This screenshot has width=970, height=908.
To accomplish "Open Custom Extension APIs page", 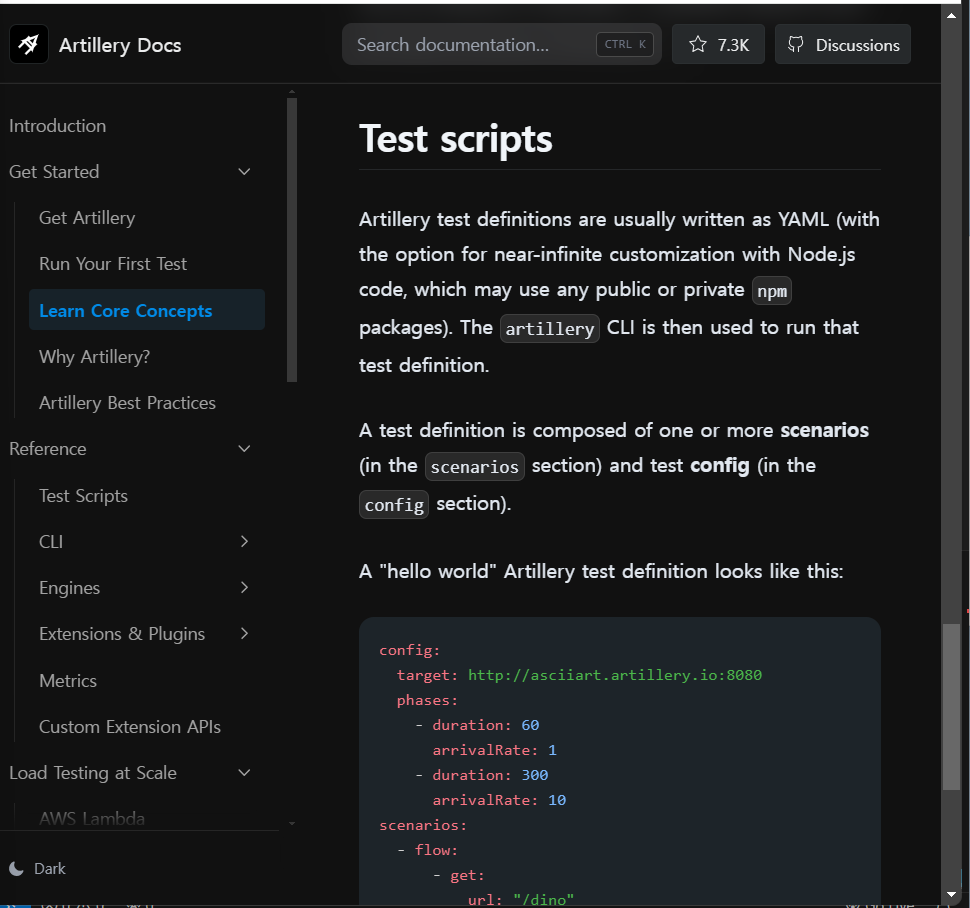I will 129,727.
